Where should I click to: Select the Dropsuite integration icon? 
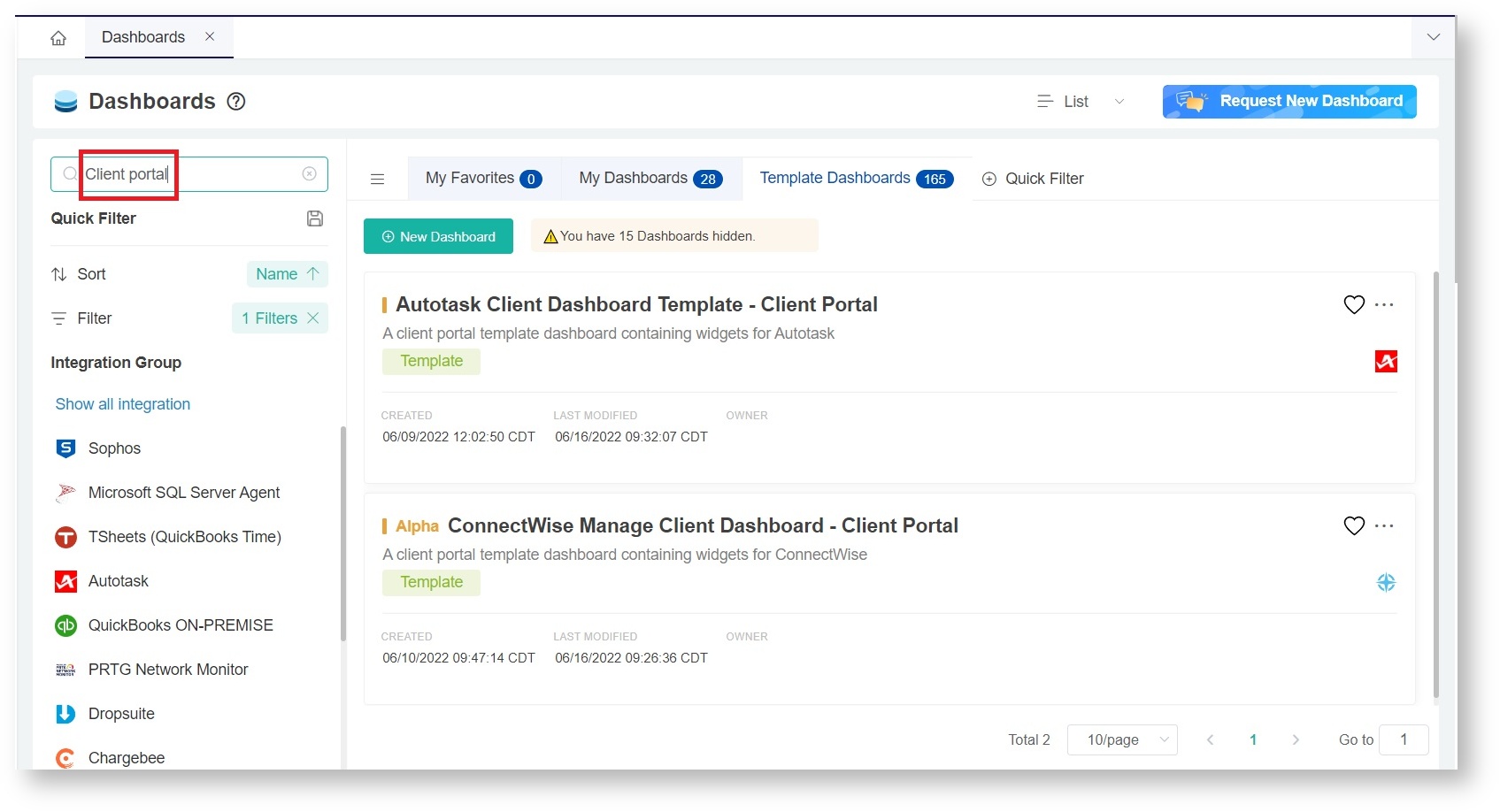[65, 714]
